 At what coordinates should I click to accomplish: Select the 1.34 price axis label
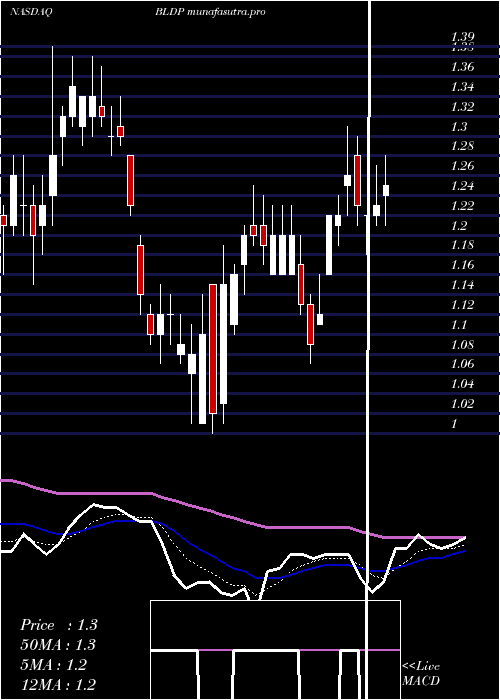[x=462, y=87]
